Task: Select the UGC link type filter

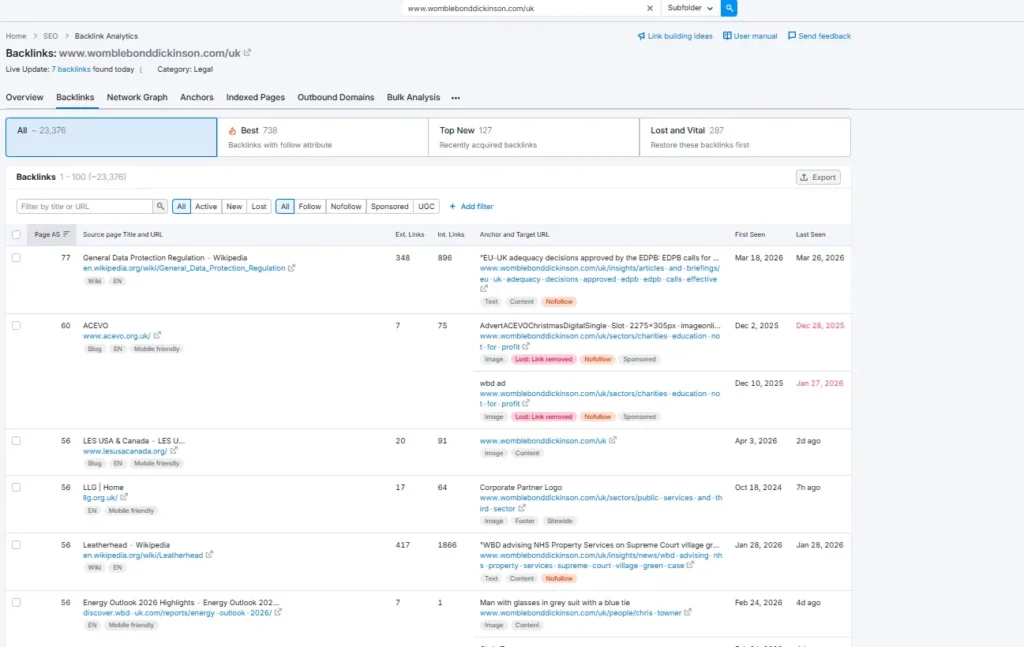Action: [x=426, y=206]
